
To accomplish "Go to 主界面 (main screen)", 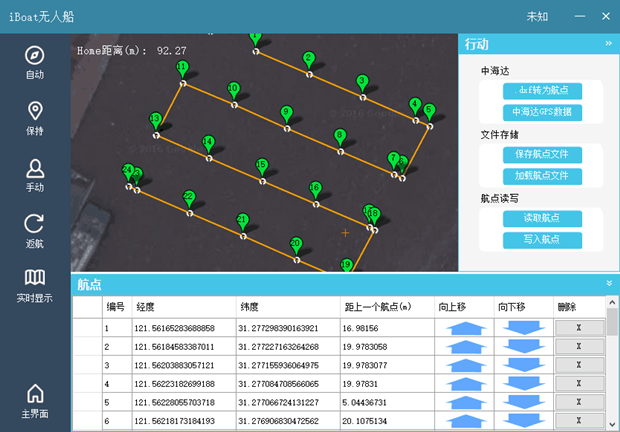I will tap(35, 400).
